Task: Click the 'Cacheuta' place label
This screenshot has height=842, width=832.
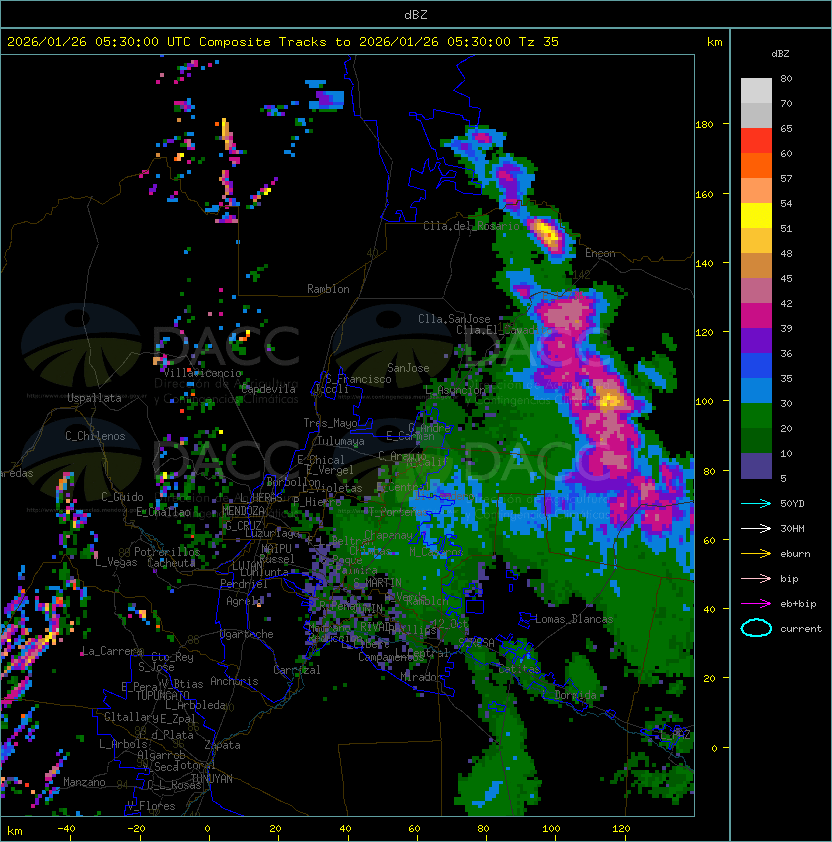Action: 171,562
